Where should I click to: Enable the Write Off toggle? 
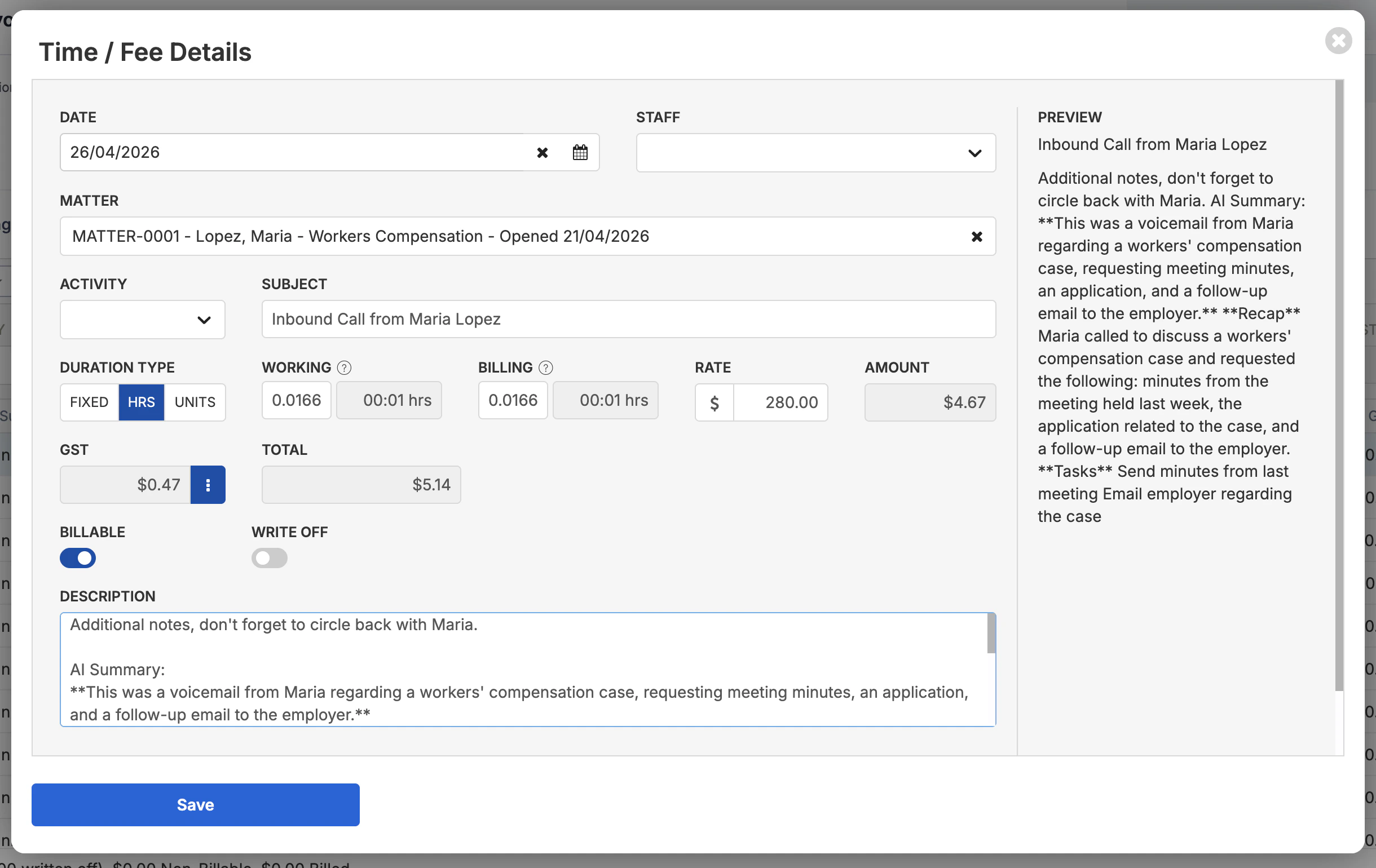click(x=269, y=557)
